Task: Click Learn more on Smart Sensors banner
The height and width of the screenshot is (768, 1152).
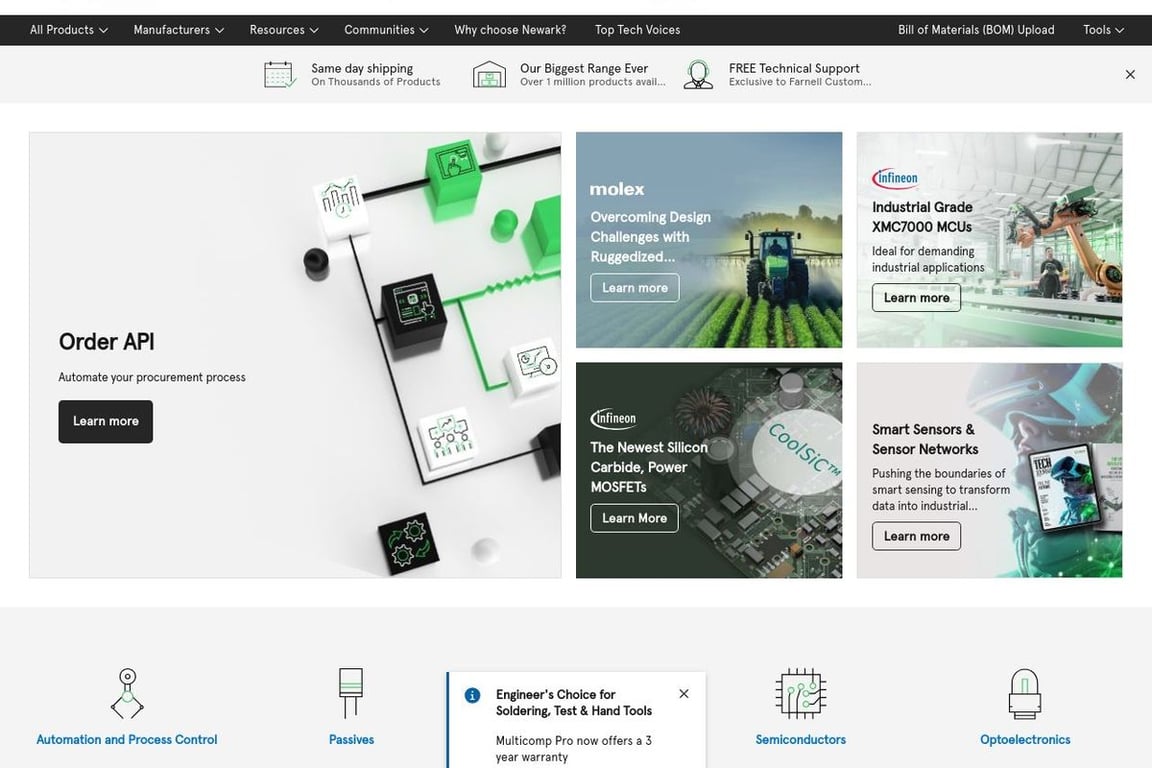Action: (916, 536)
